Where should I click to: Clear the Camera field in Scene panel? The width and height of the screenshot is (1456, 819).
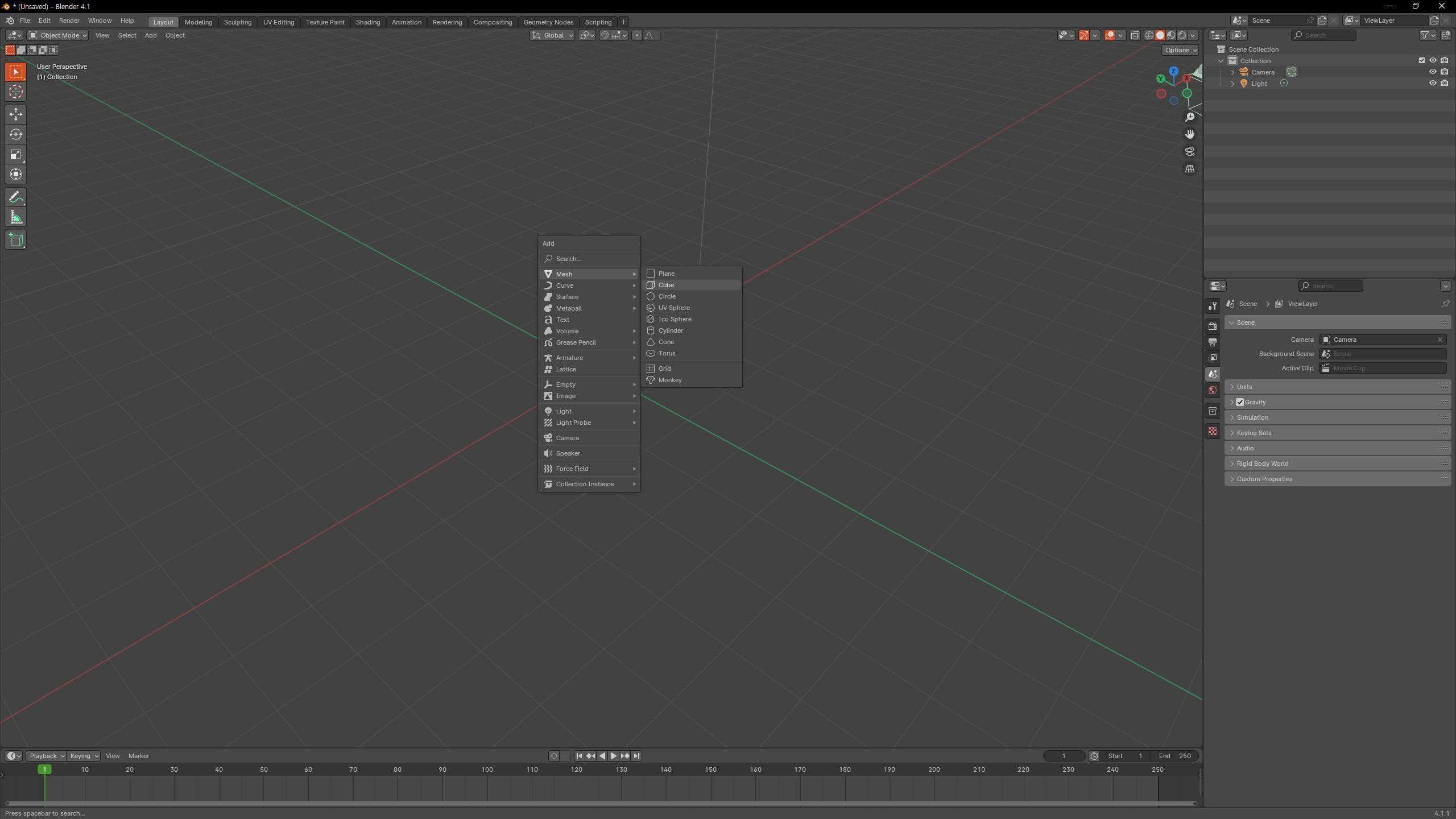pos(1440,340)
